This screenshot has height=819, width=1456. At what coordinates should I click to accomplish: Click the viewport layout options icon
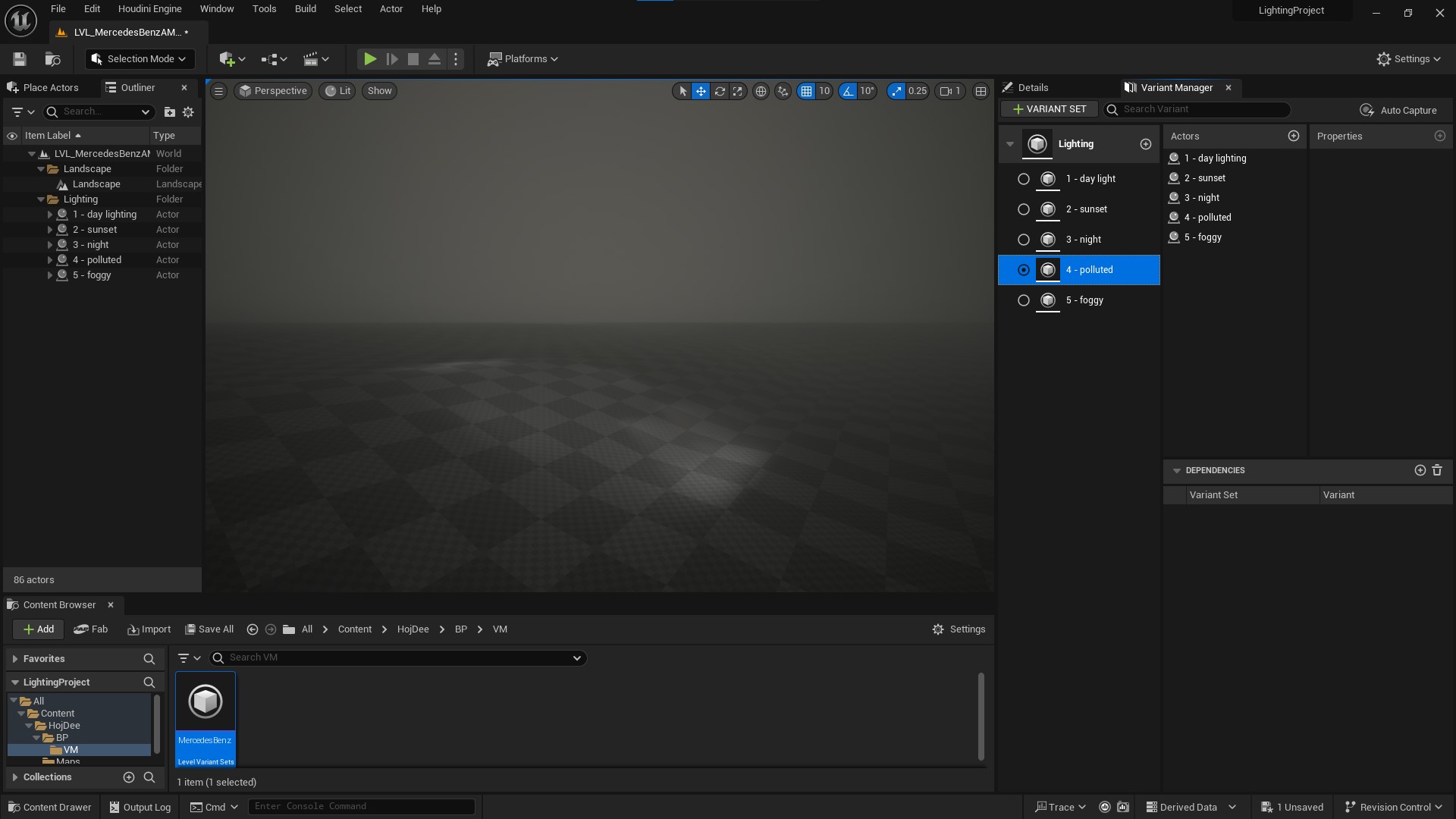[981, 91]
